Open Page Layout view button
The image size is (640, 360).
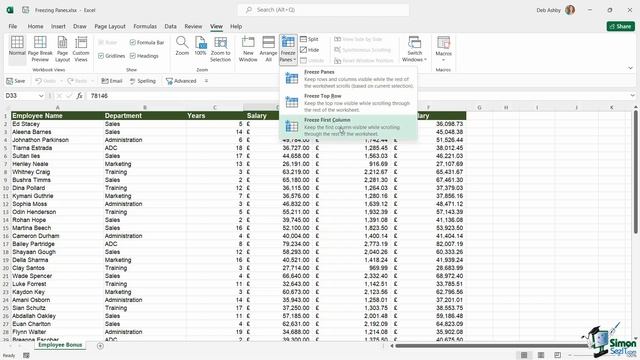coord(62,49)
